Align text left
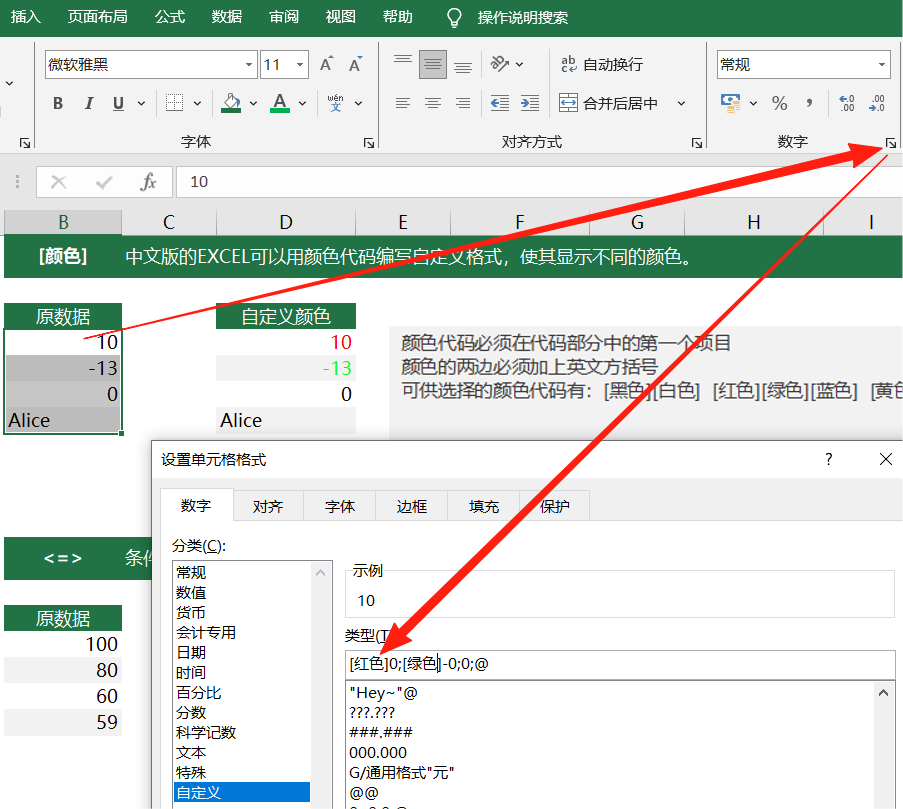This screenshot has width=903, height=809. pos(403,104)
